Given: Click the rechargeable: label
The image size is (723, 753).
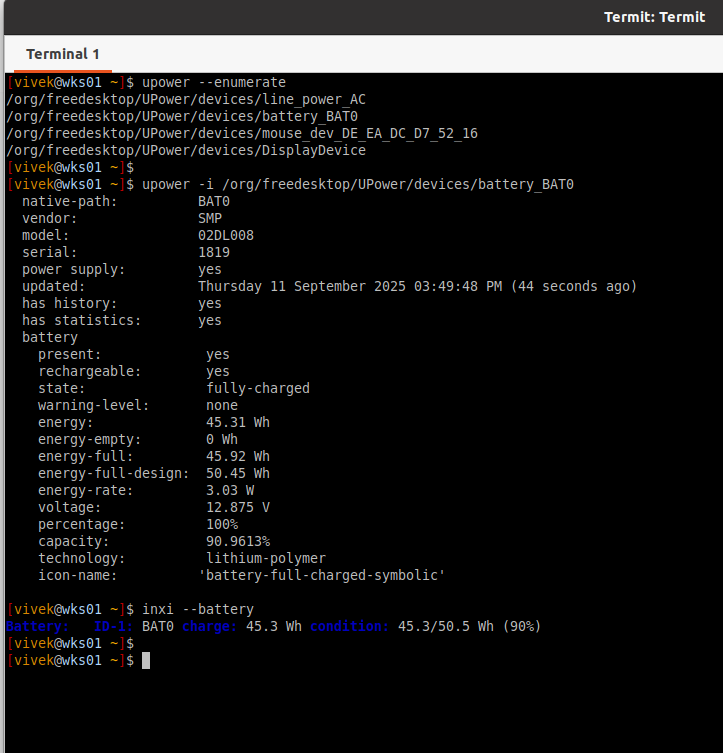Looking at the screenshot, I should 90,371.
